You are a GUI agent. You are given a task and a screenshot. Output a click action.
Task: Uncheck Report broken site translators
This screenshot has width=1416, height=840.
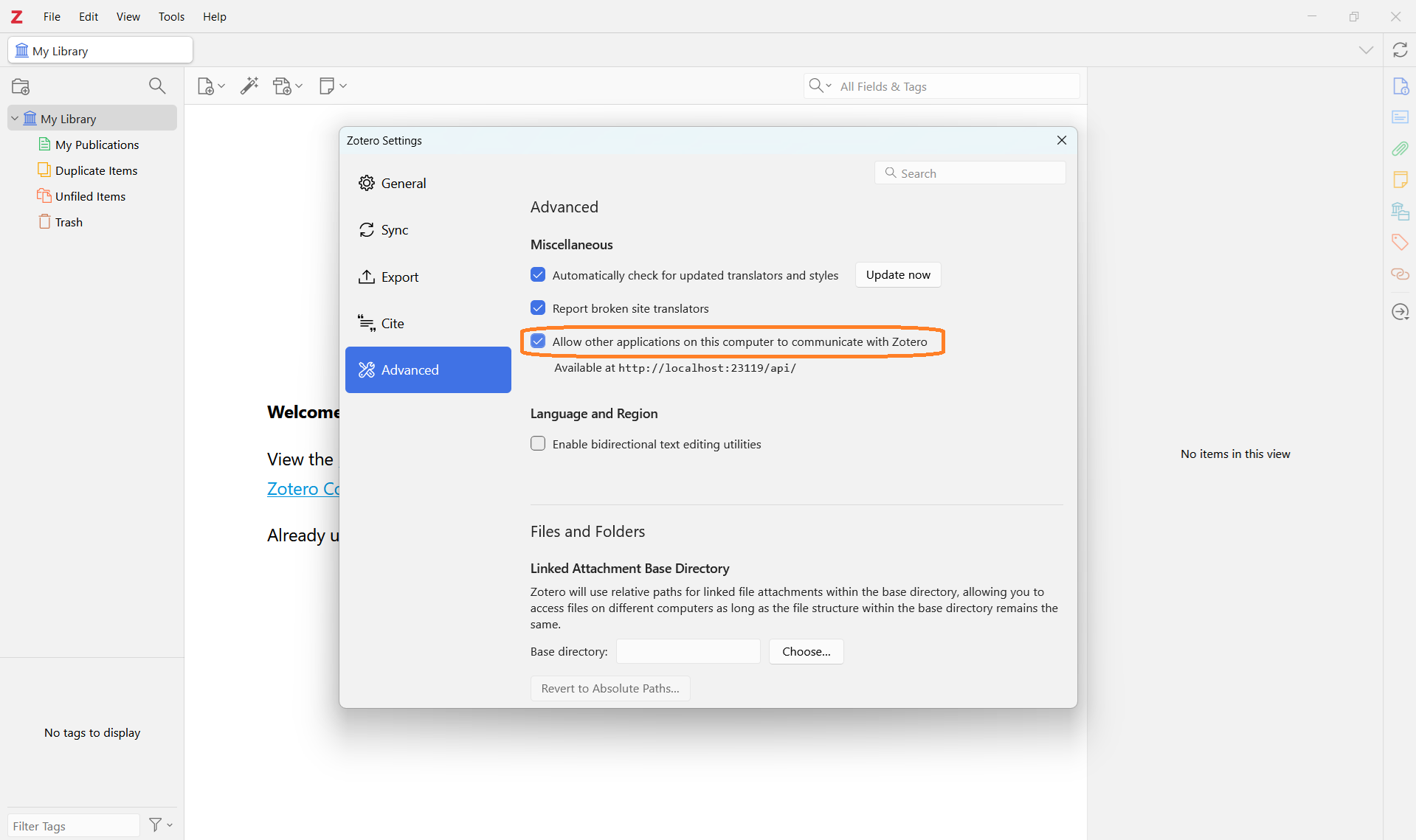click(538, 308)
